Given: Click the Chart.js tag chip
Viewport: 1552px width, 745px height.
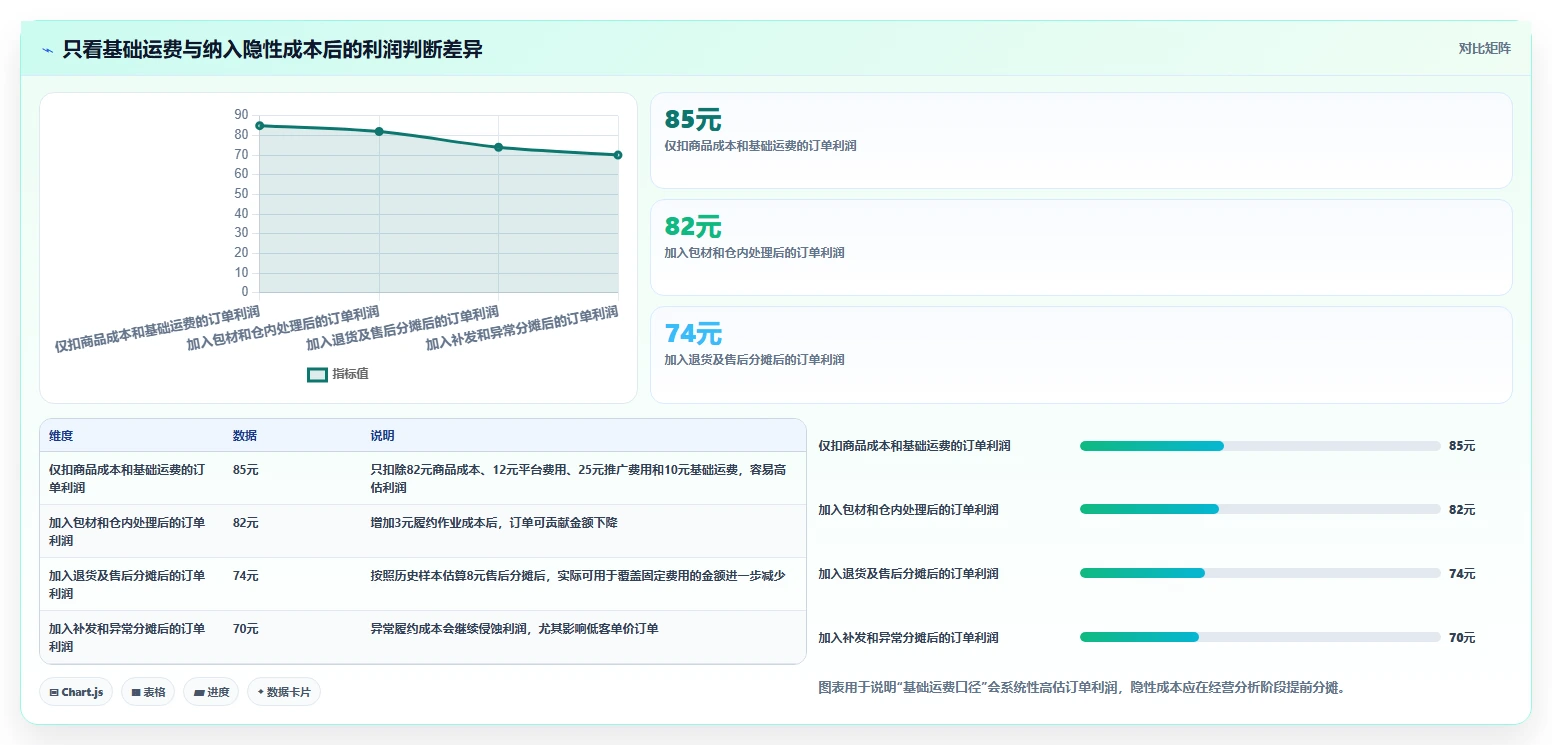Looking at the screenshot, I should (x=76, y=692).
